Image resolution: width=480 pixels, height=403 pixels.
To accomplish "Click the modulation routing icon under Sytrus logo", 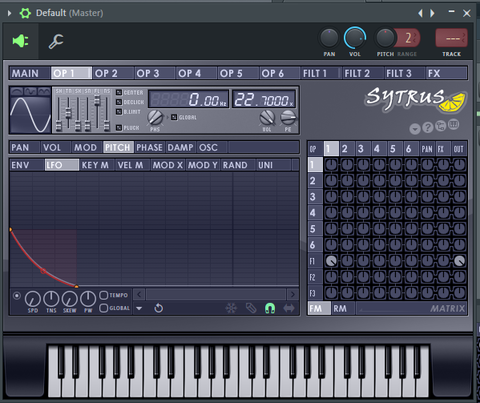I will point(441,126).
